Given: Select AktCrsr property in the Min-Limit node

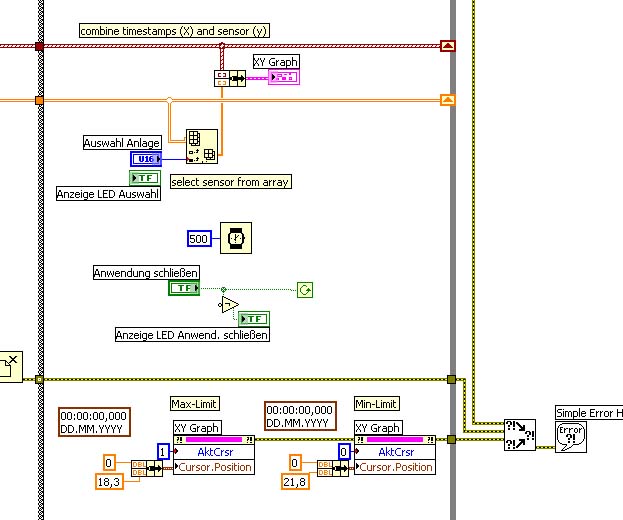Looking at the screenshot, I should (395, 452).
